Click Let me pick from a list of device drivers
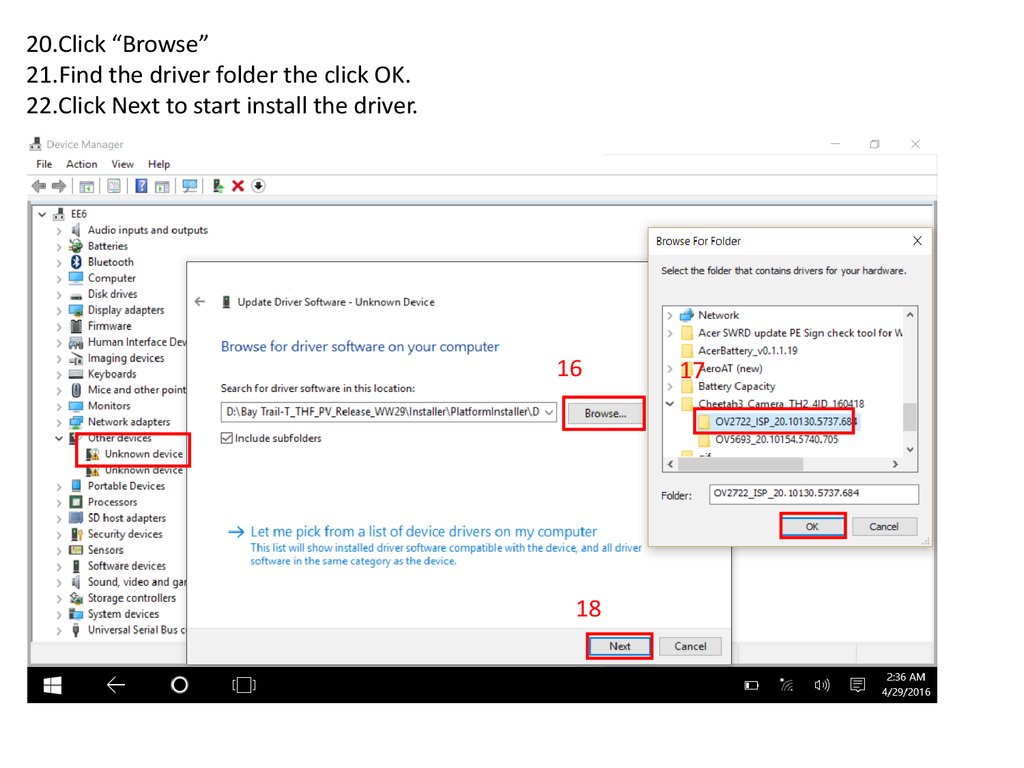The width and height of the screenshot is (1024, 768). [x=423, y=532]
